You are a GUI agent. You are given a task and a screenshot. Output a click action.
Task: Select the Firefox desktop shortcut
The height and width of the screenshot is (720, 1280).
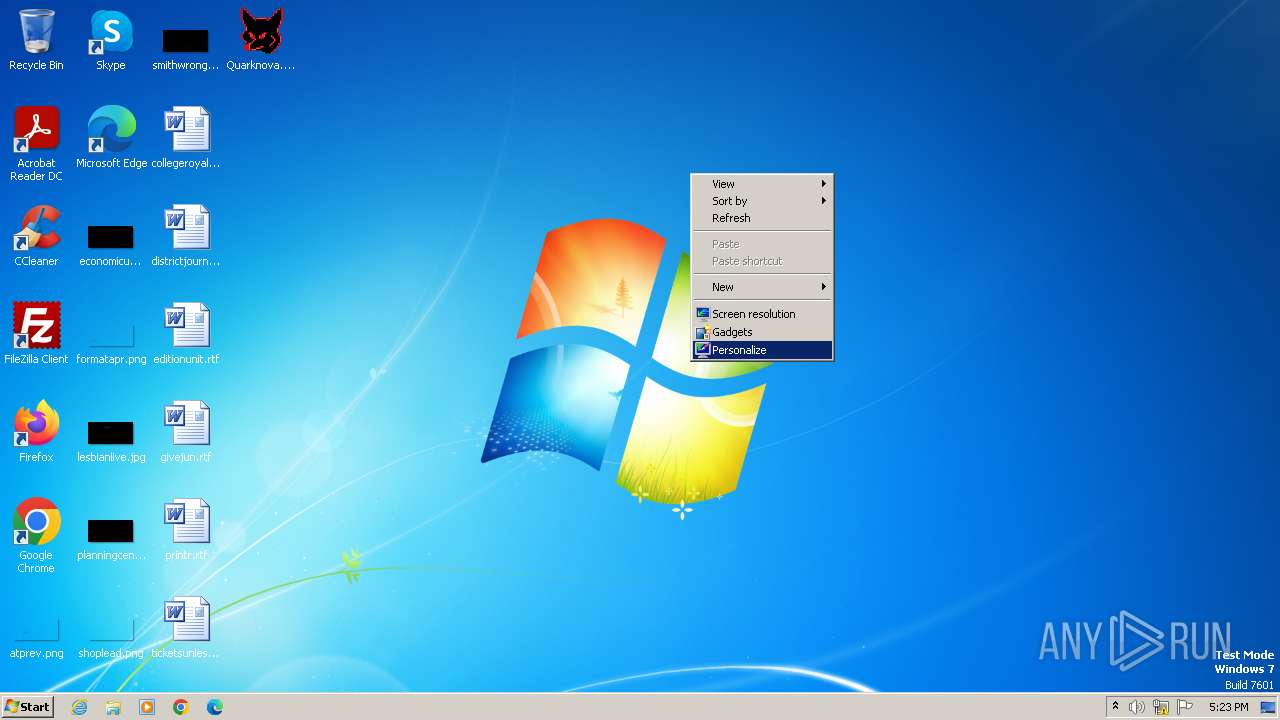coord(36,432)
